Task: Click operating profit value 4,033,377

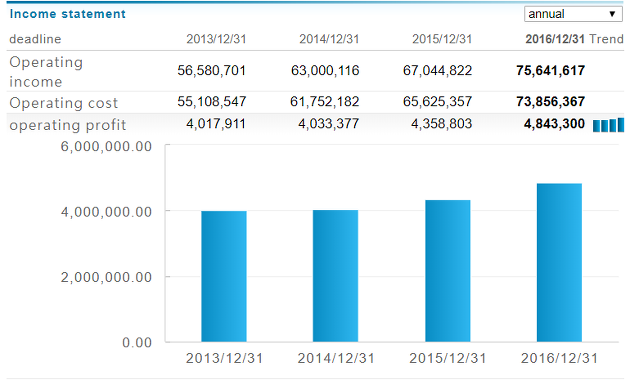Action: click(329, 124)
